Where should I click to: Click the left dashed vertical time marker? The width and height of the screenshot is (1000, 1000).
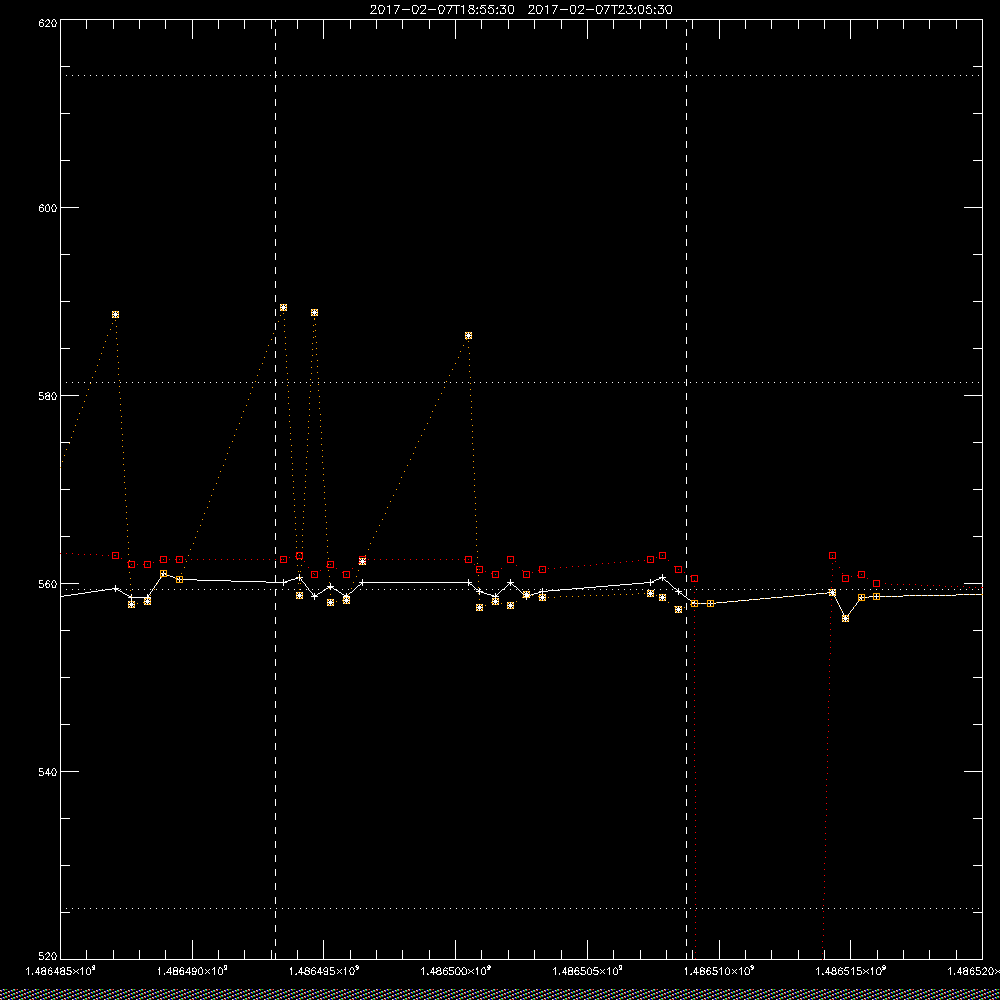pos(276,489)
